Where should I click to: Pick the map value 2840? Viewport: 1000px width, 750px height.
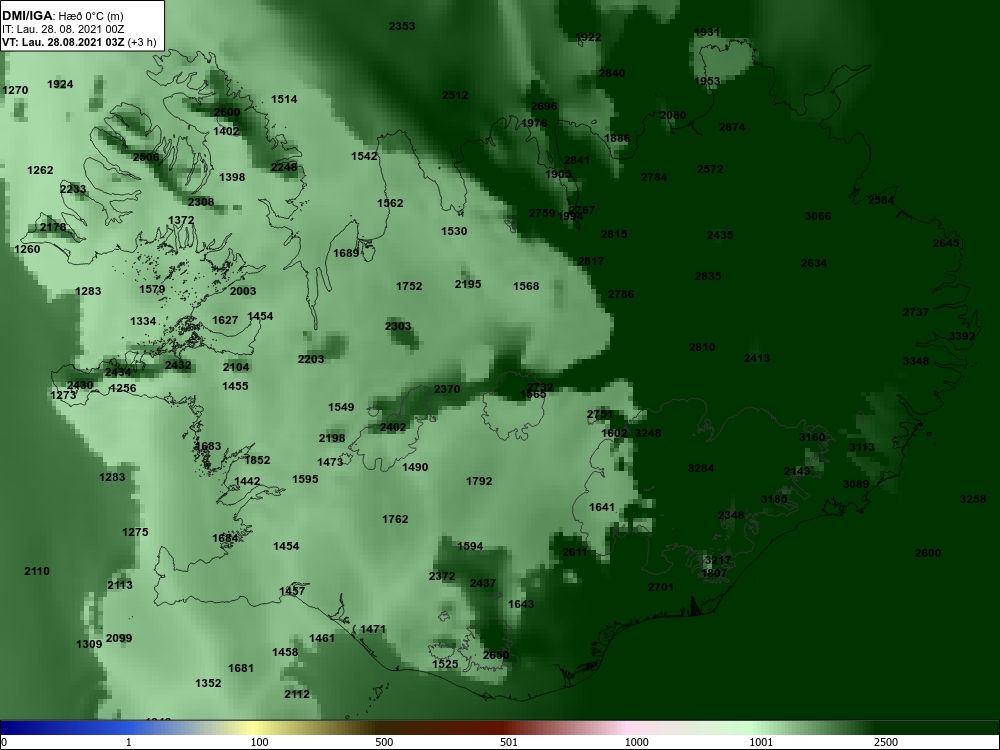click(612, 73)
